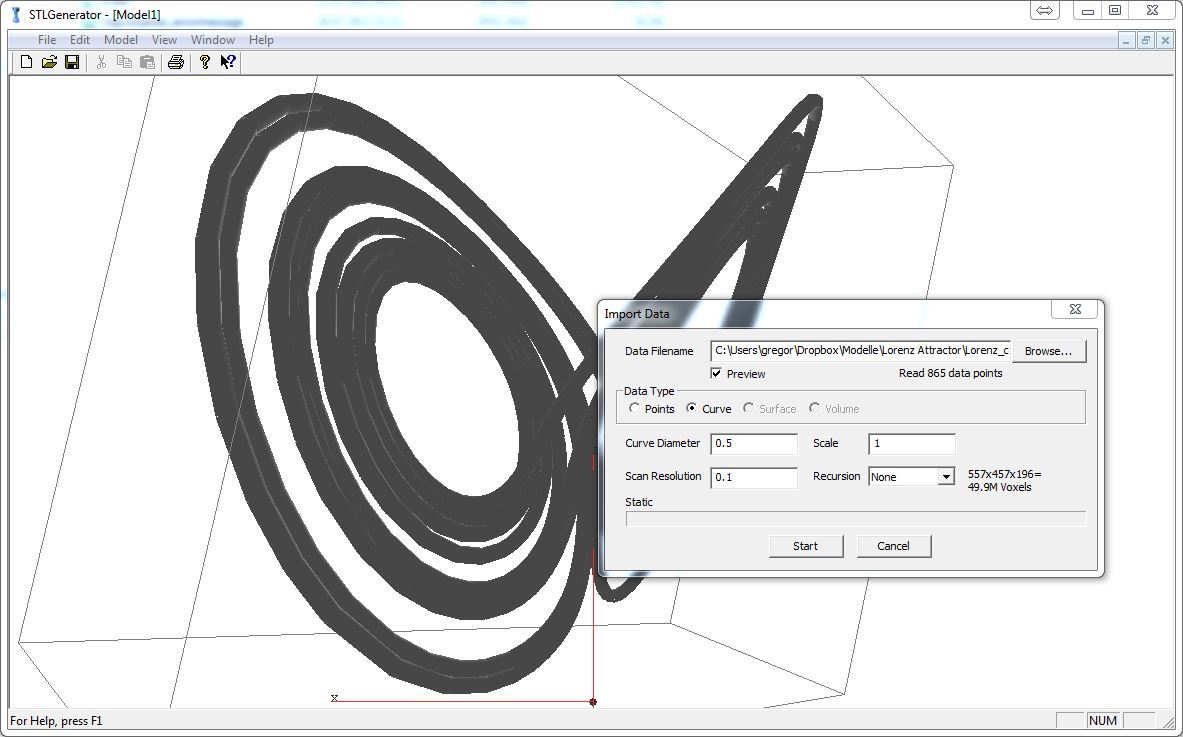1183x737 pixels.
Task: Uncheck the Preview checkbox
Action: coord(716,373)
